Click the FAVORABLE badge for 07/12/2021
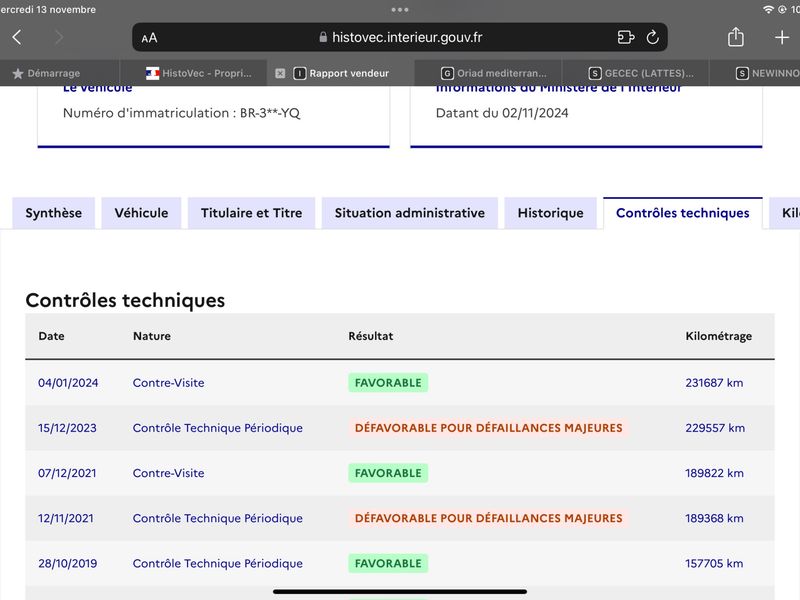 click(x=388, y=473)
